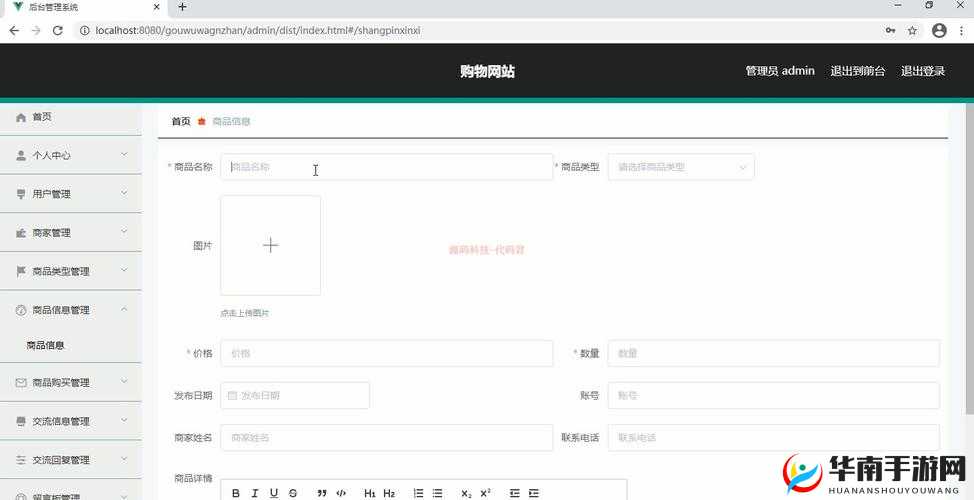Screen dimensions: 974x500
Task: Click 首页 breadcrumb link
Action: click(181, 122)
